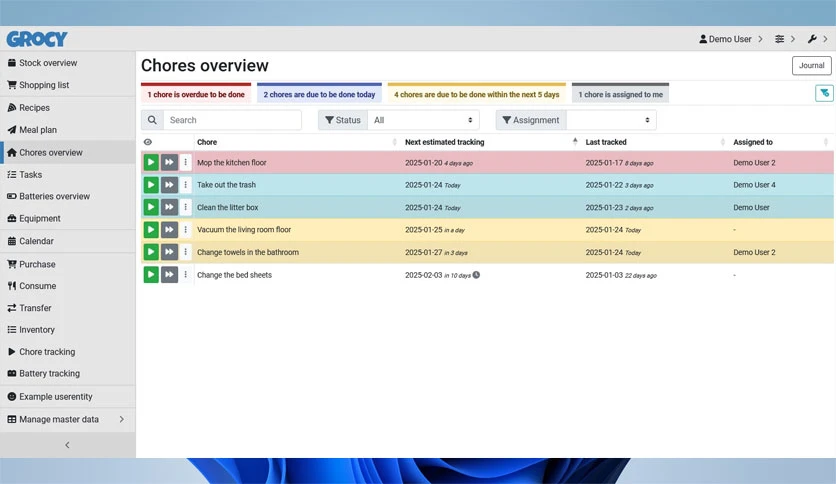Go to Equipment page
The image size is (836, 484).
[67, 219]
